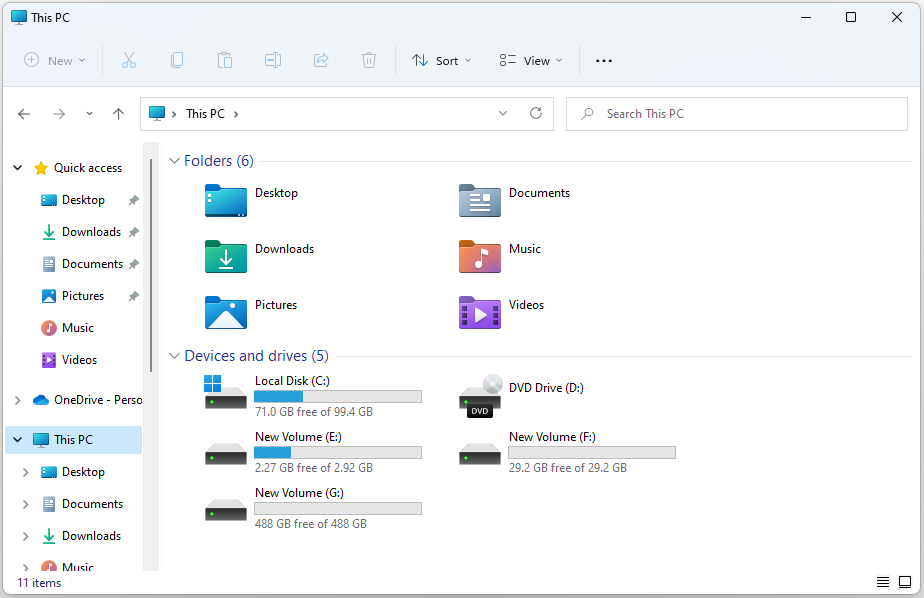Navigate up one folder level
Image resolution: width=924 pixels, height=598 pixels.
pyautogui.click(x=118, y=113)
